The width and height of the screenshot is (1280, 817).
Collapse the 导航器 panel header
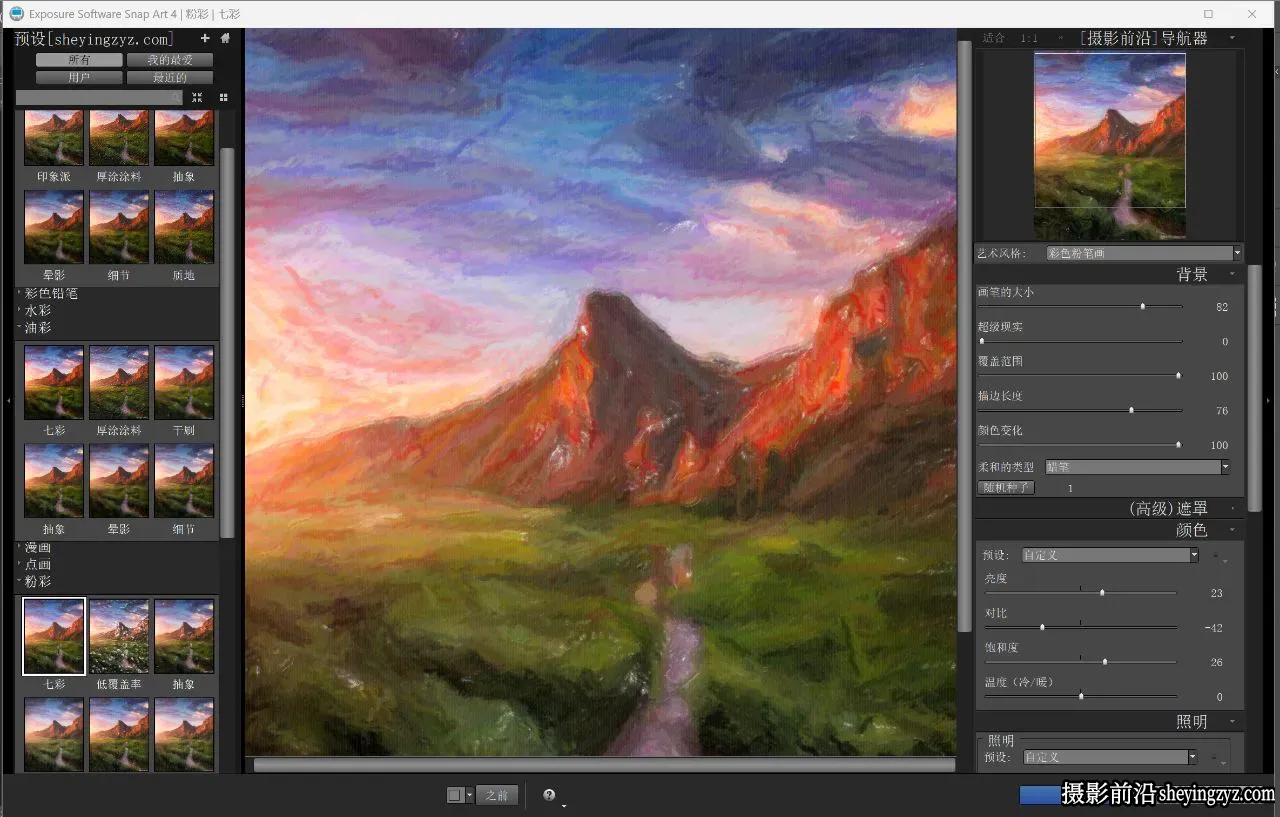pyautogui.click(x=1232, y=38)
